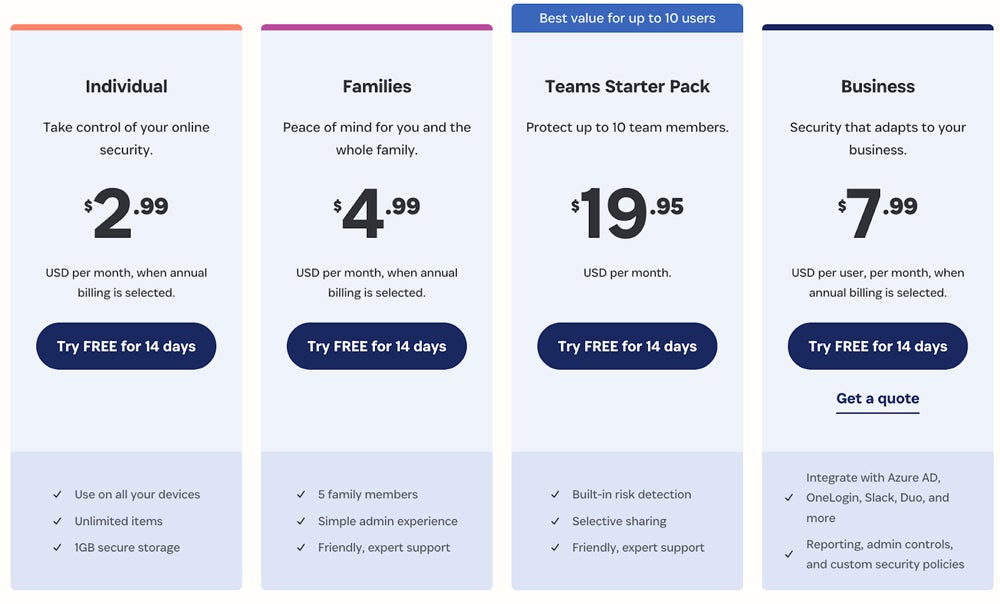This screenshot has height=604, width=1000.
Task: Click the "Best value for up to 10 users" banner
Action: (x=627, y=18)
